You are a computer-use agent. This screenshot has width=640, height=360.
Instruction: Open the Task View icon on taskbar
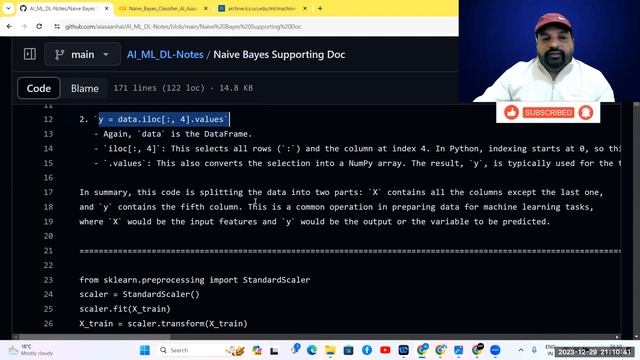click(x=274, y=350)
